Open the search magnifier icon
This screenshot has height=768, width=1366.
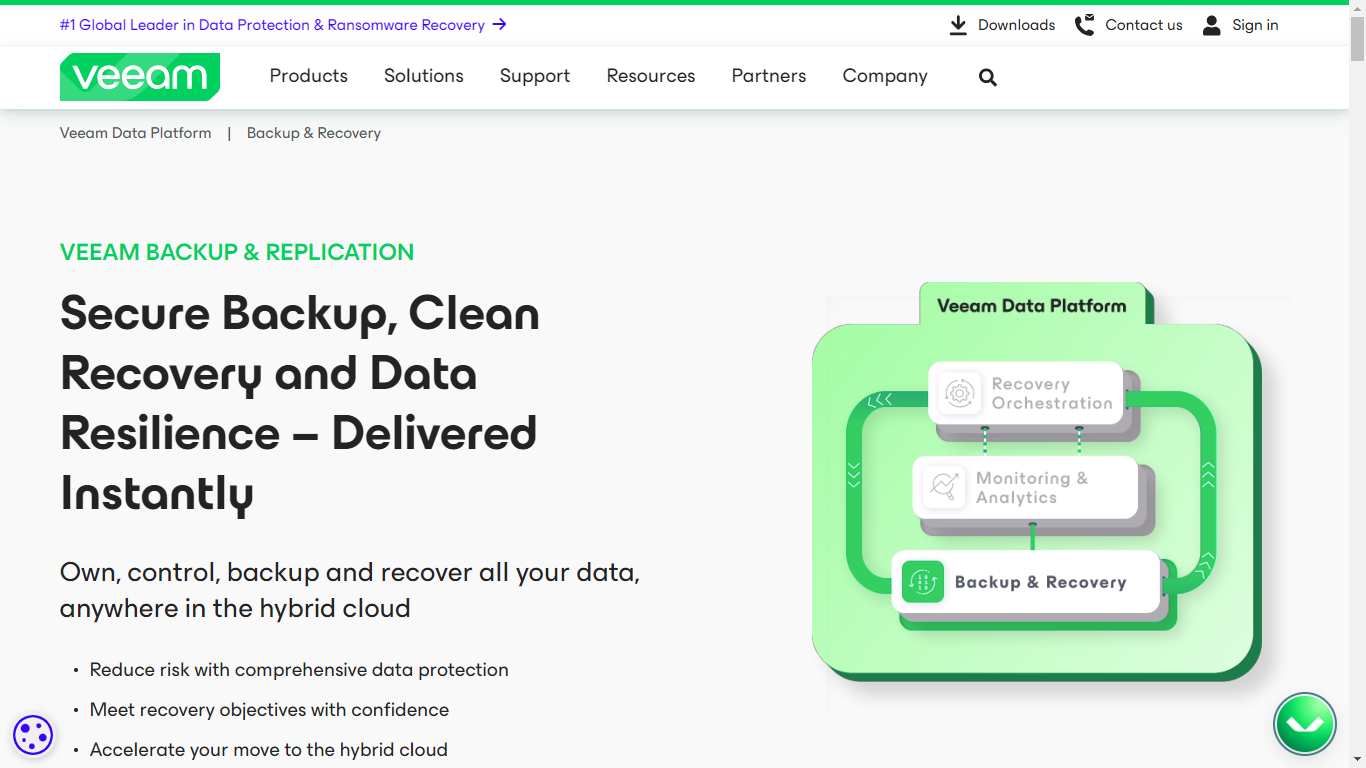pos(988,77)
